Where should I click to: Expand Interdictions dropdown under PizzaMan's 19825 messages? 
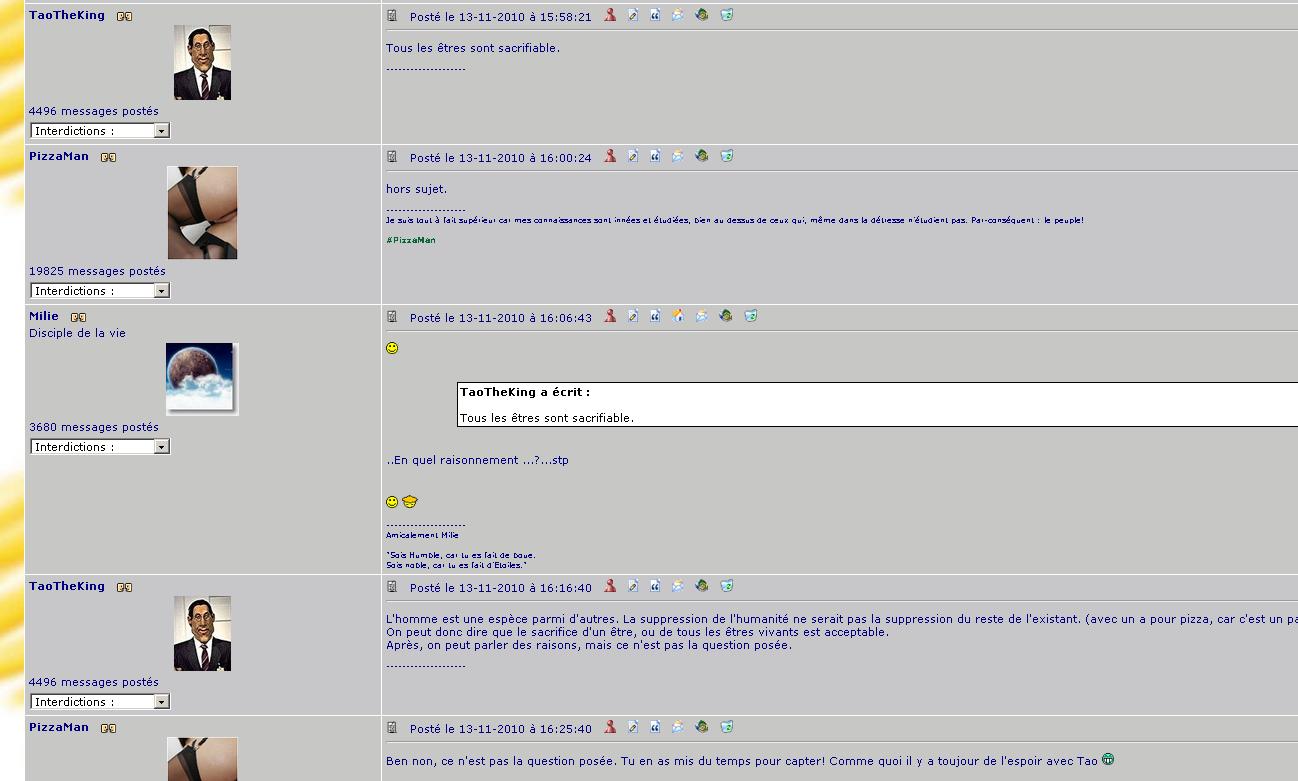coord(100,291)
